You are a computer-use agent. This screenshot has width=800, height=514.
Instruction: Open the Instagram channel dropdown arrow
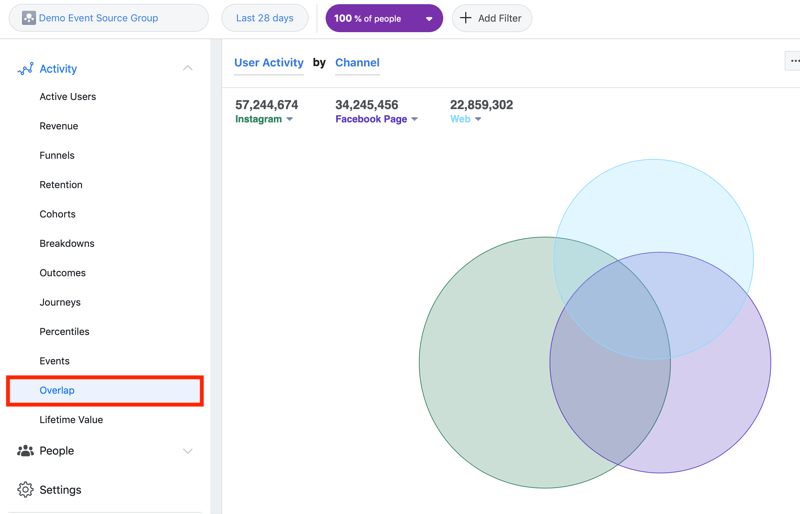click(290, 119)
